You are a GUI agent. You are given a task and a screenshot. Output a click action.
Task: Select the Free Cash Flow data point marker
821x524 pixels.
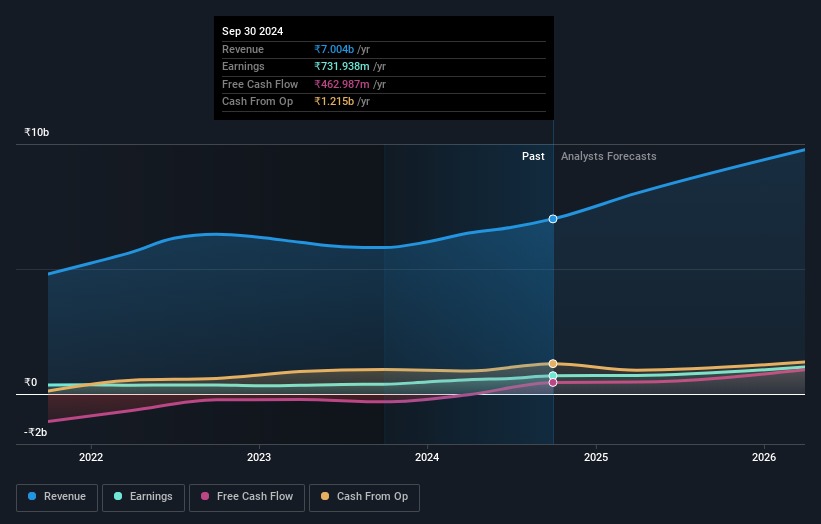[553, 383]
